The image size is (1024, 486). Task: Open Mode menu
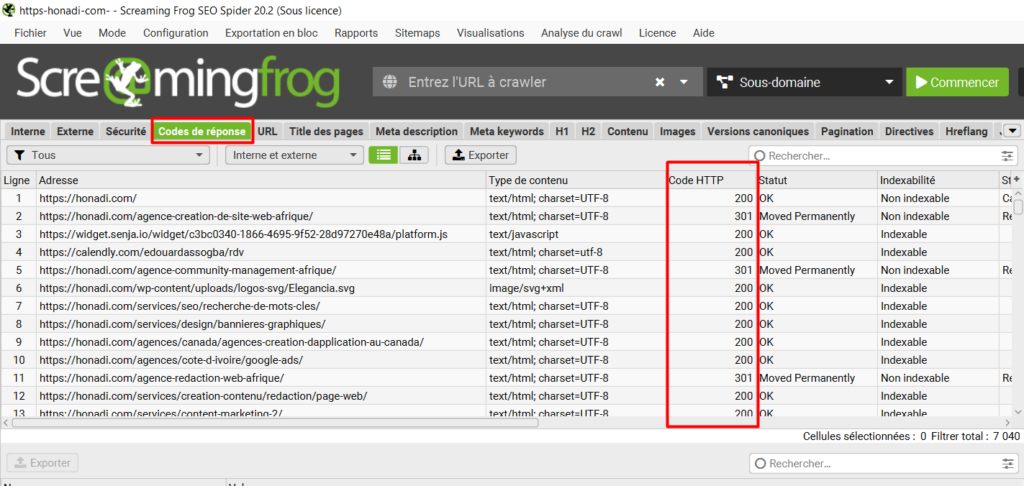click(112, 33)
